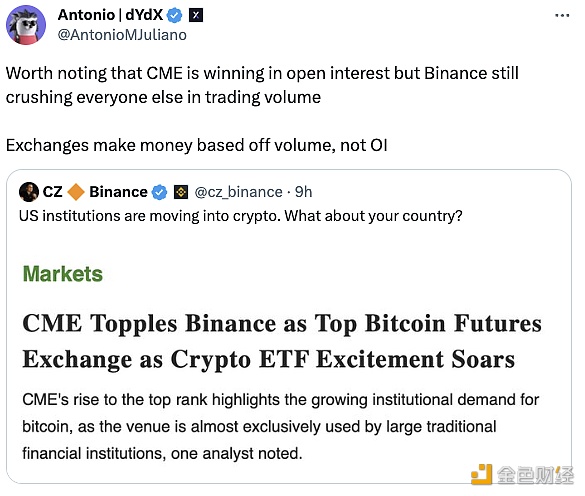This screenshot has width=585, height=496.
Task: Click the green Markets section label
Action: 63,274
